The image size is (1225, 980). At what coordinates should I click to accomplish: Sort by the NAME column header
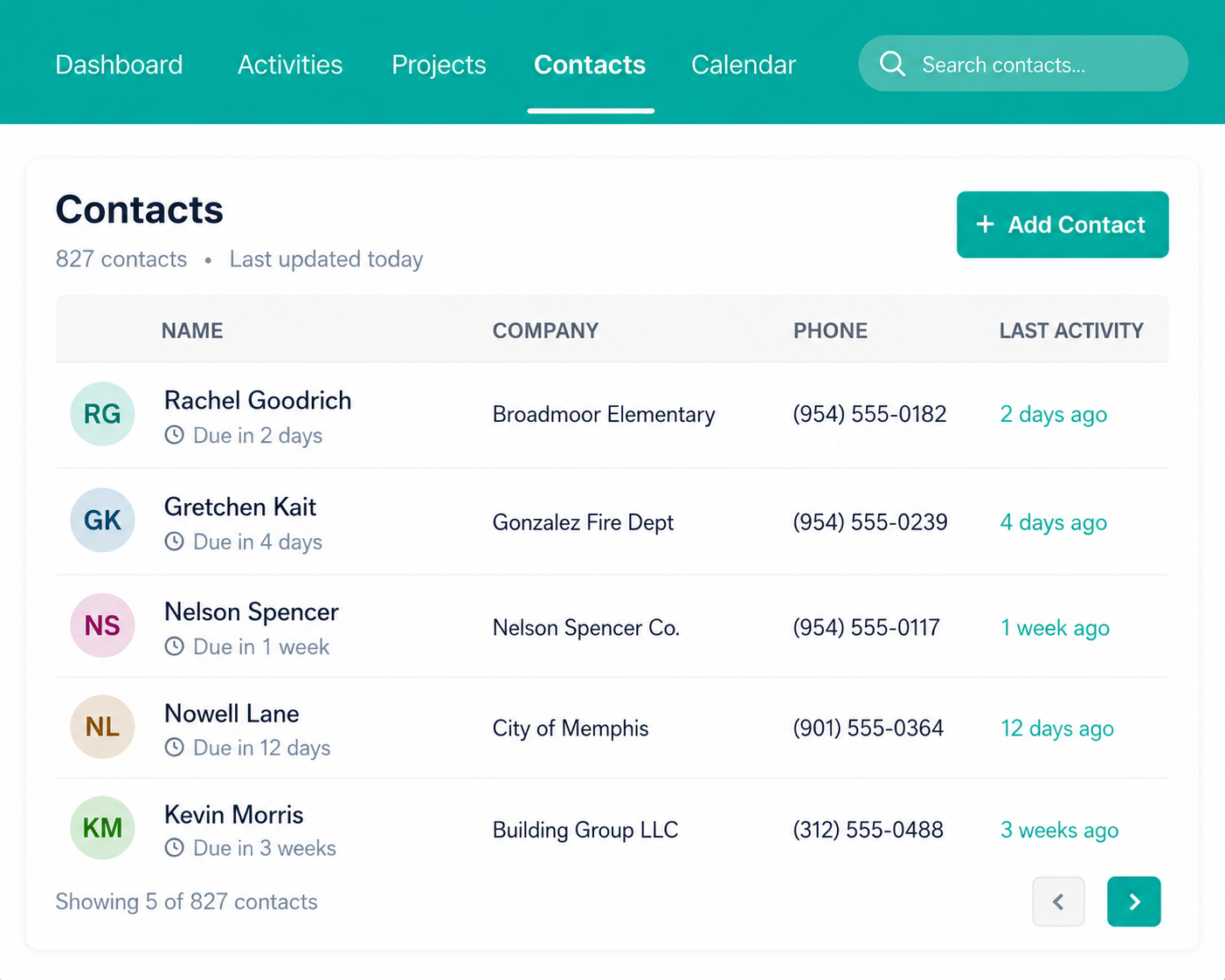(x=192, y=331)
